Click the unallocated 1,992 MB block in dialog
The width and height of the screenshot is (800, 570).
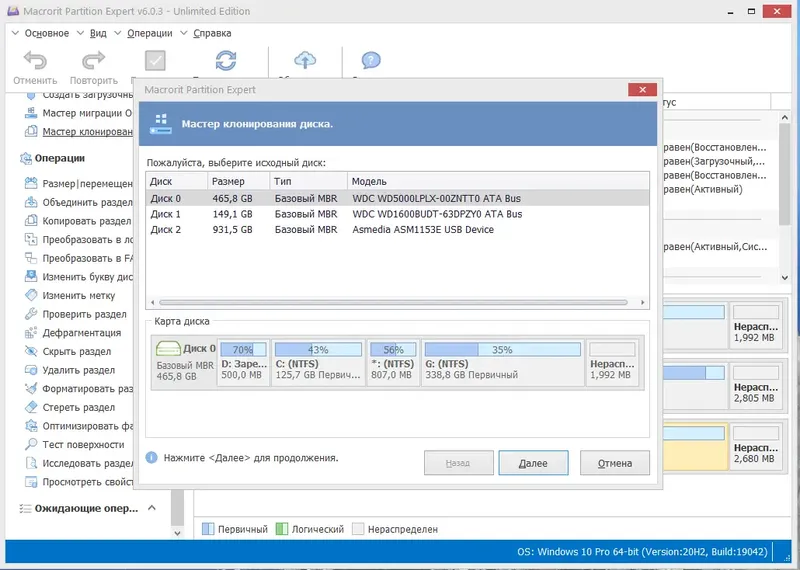point(612,362)
